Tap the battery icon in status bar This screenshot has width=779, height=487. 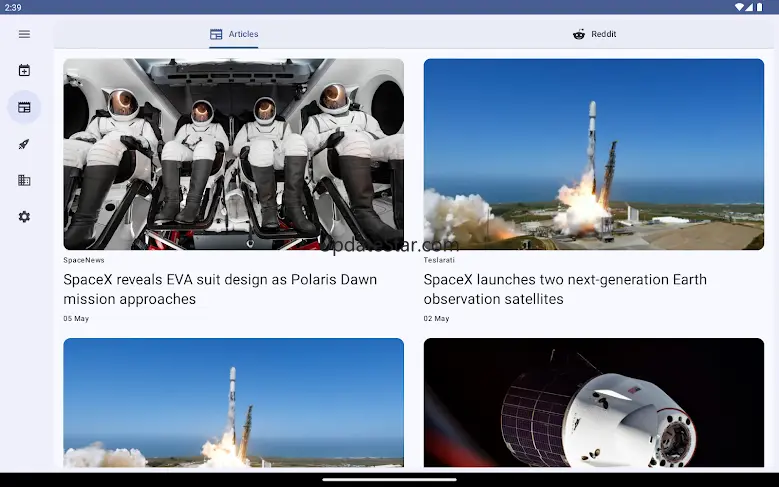pos(760,7)
